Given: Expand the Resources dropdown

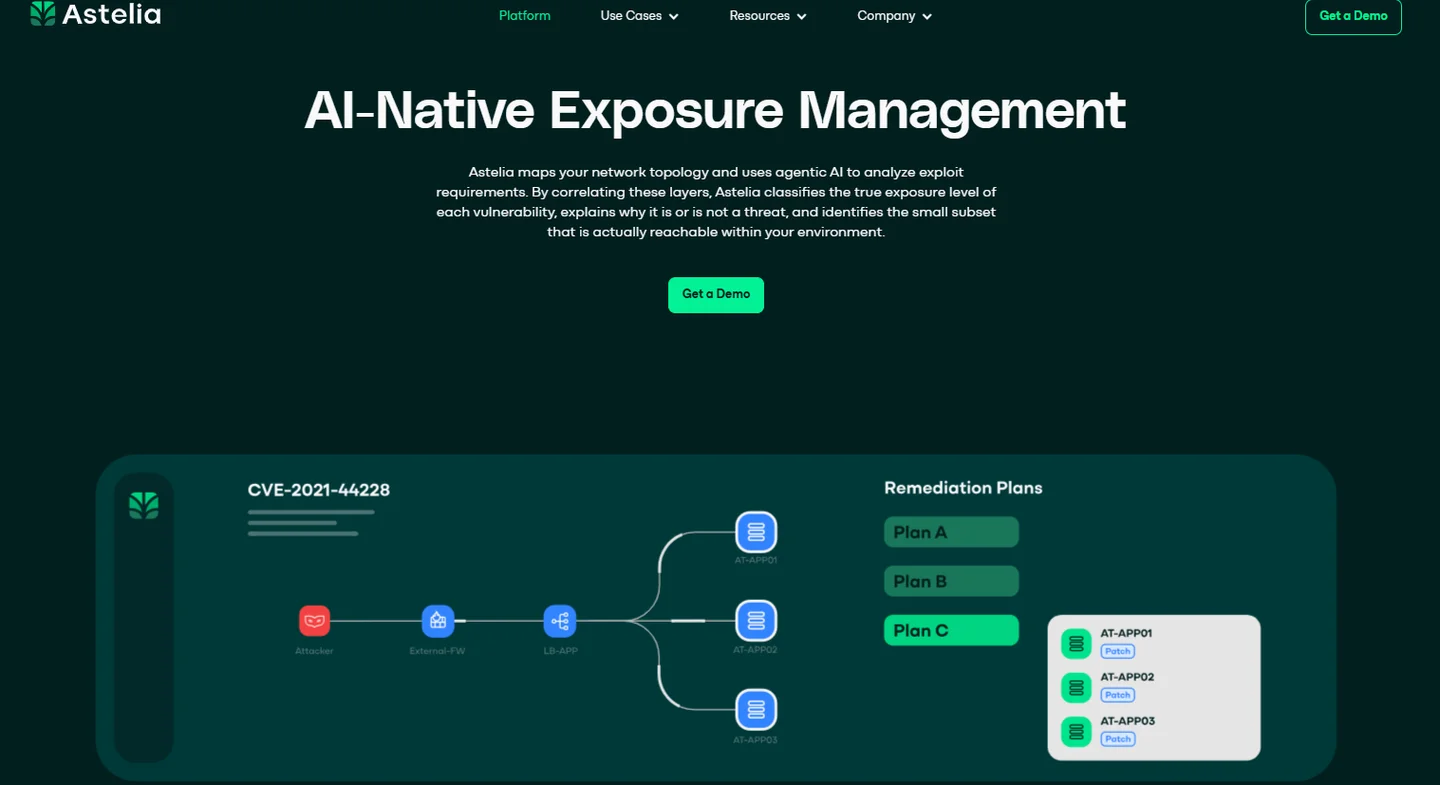Looking at the screenshot, I should (x=768, y=16).
